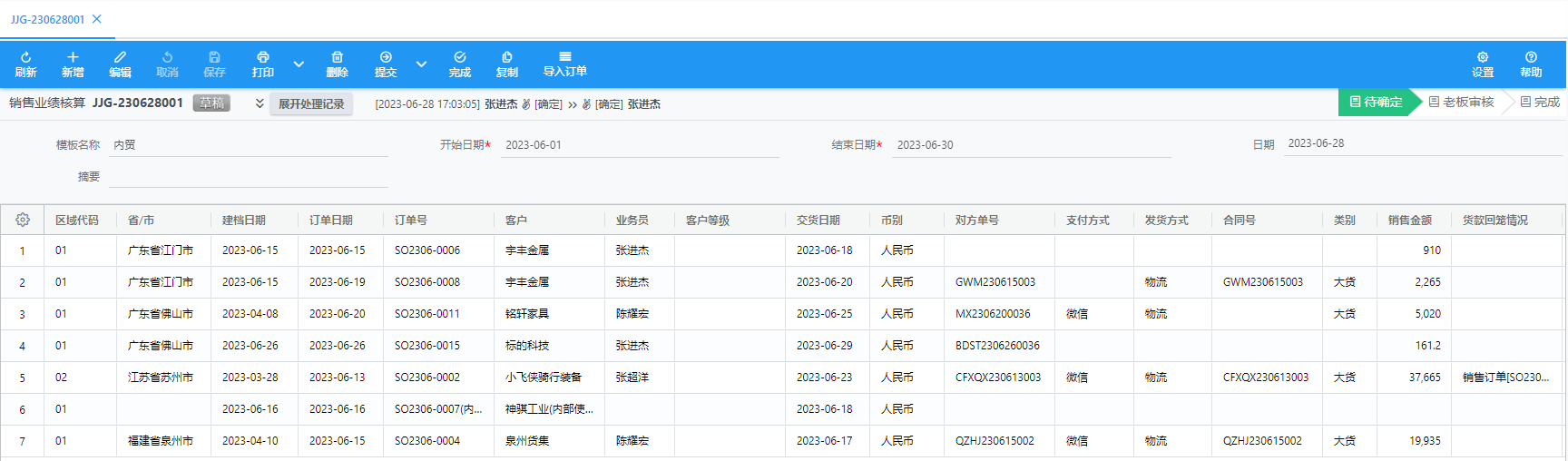Open 设置 settings in the toolbar
1568x461 pixels.
pos(1483,64)
